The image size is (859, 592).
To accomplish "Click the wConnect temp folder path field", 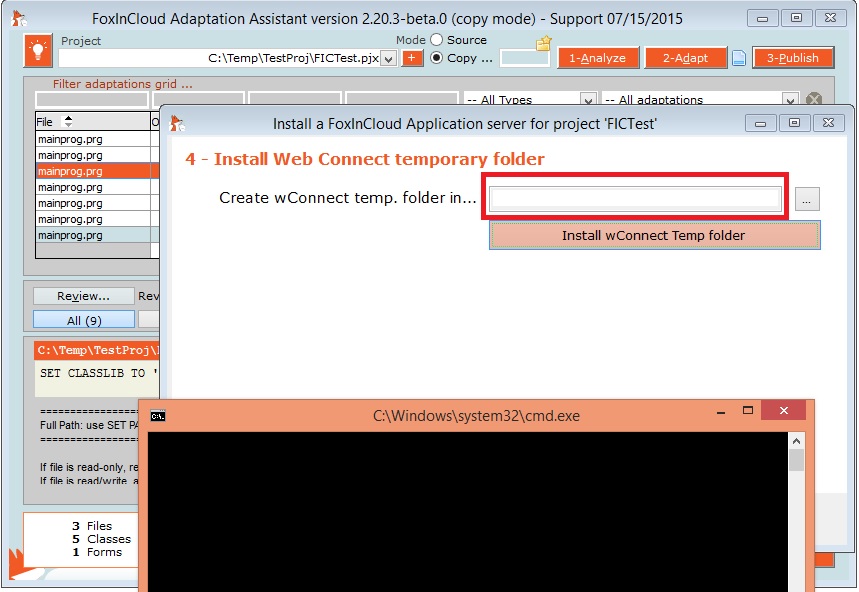I will (x=636, y=198).
